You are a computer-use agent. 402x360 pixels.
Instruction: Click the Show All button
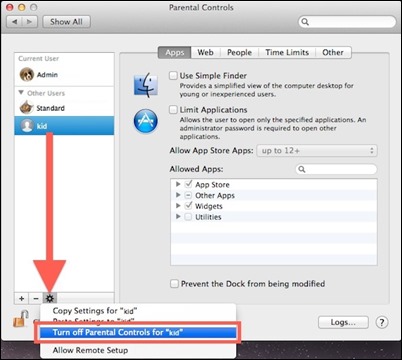click(66, 22)
